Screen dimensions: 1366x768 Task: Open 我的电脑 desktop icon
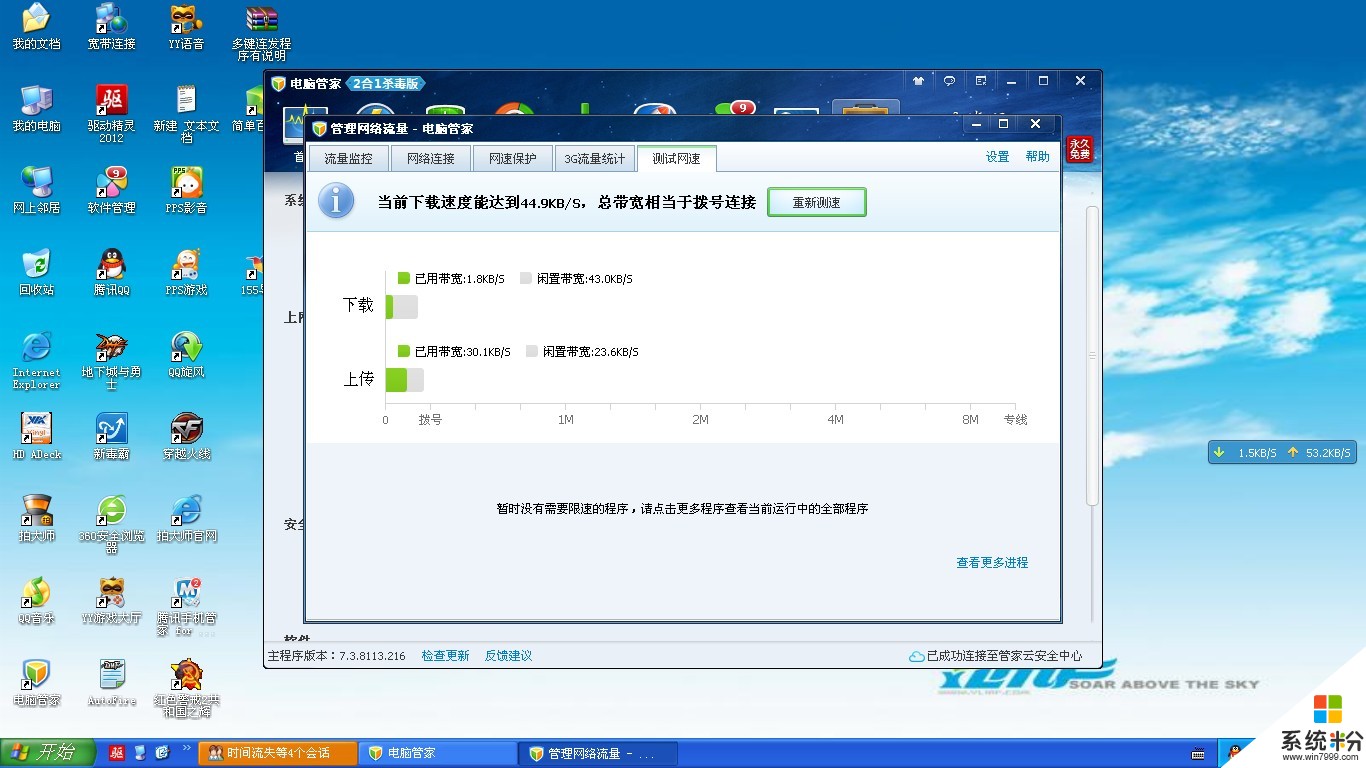coord(36,108)
